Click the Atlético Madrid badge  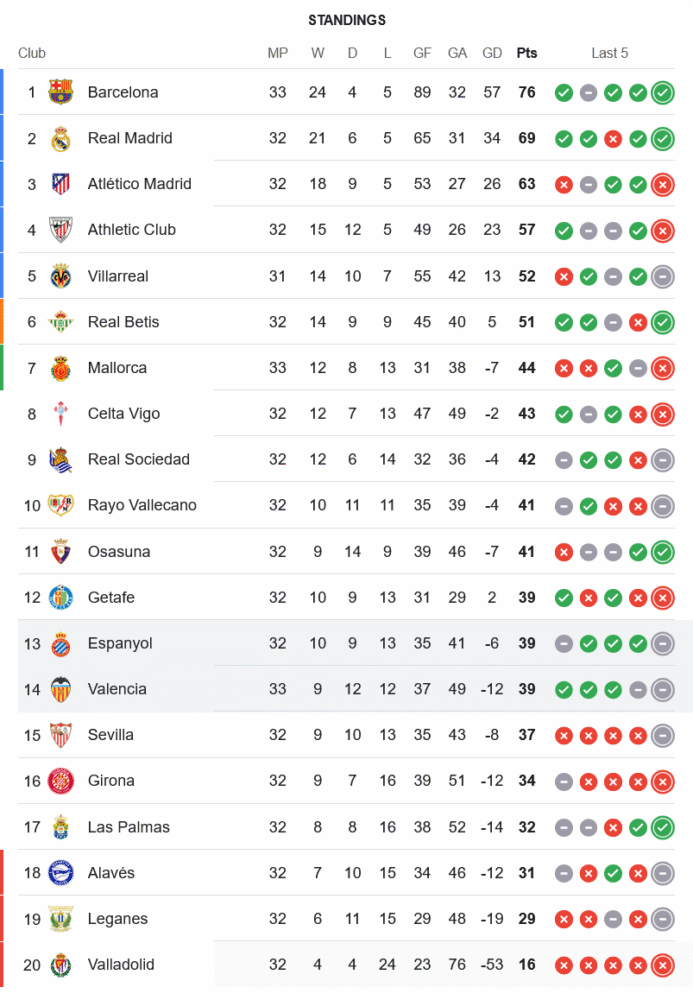click(61, 184)
